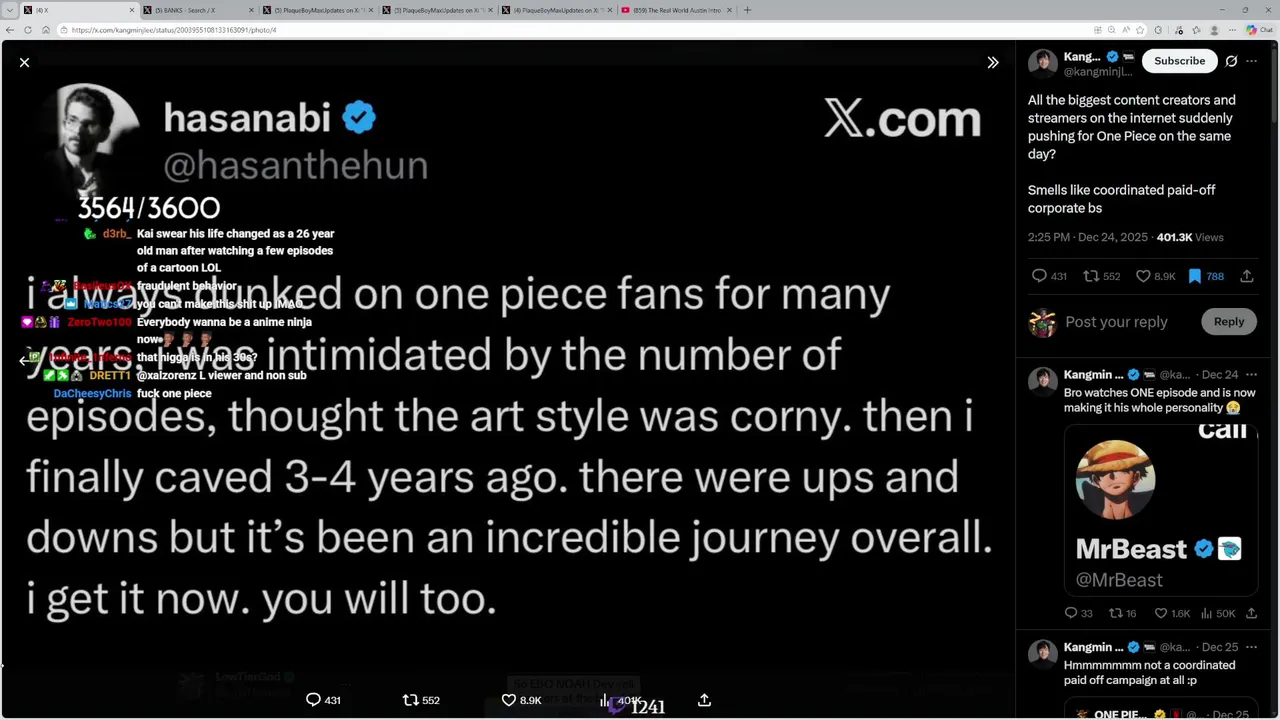Repost the main post showing 552 reposts

tap(1091, 276)
